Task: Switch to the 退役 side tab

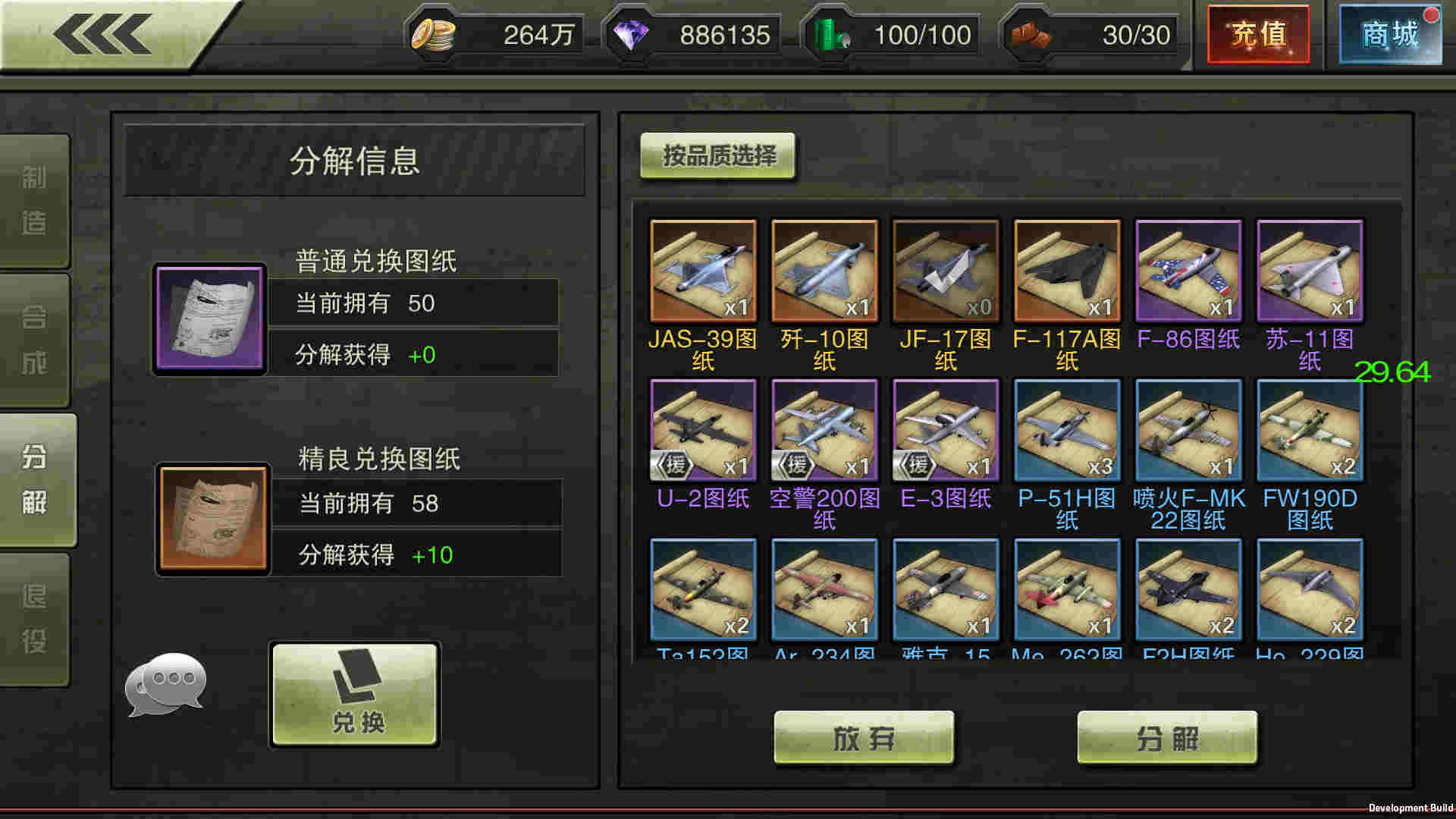Action: pos(34,619)
